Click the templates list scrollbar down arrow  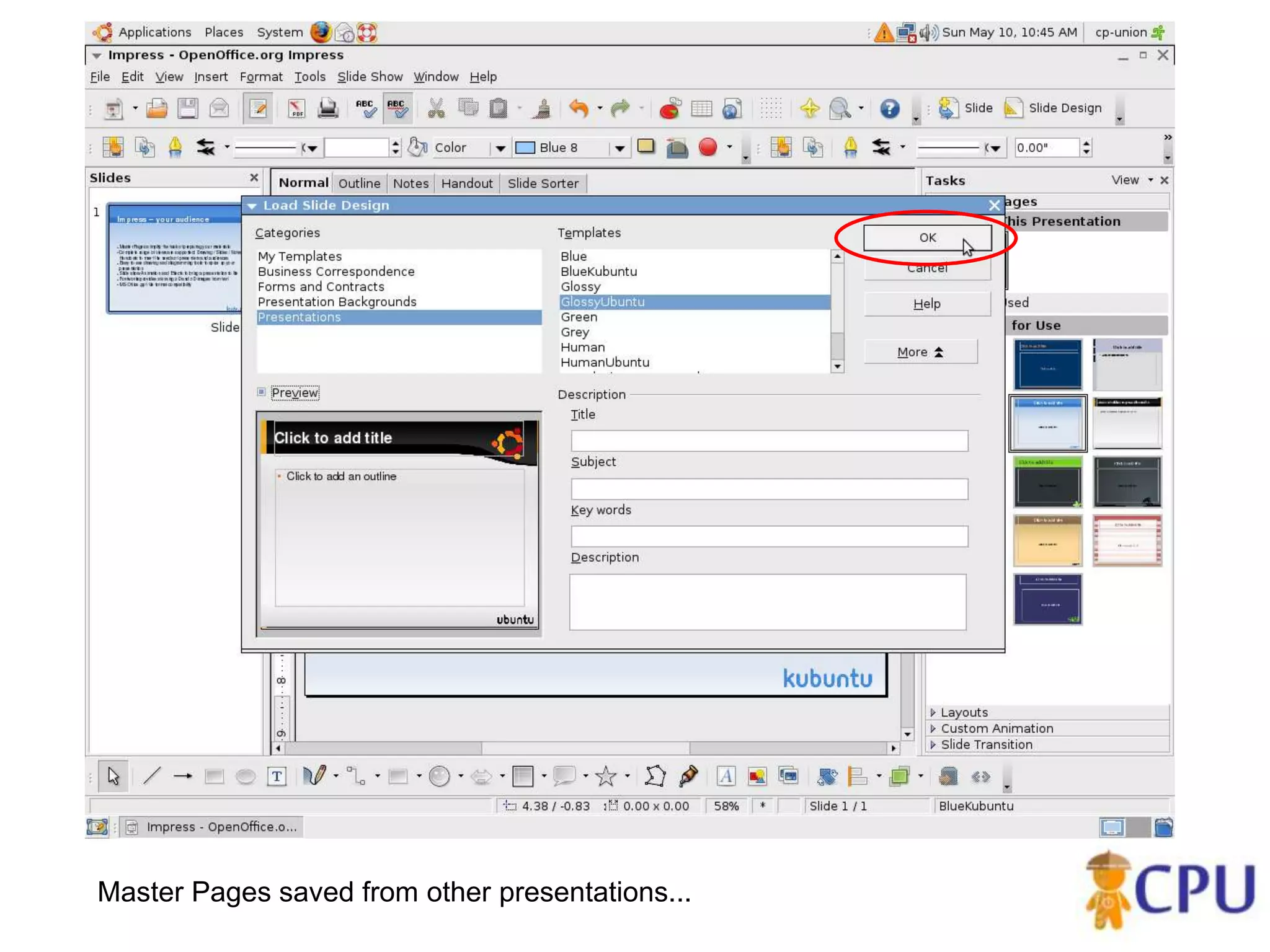837,366
